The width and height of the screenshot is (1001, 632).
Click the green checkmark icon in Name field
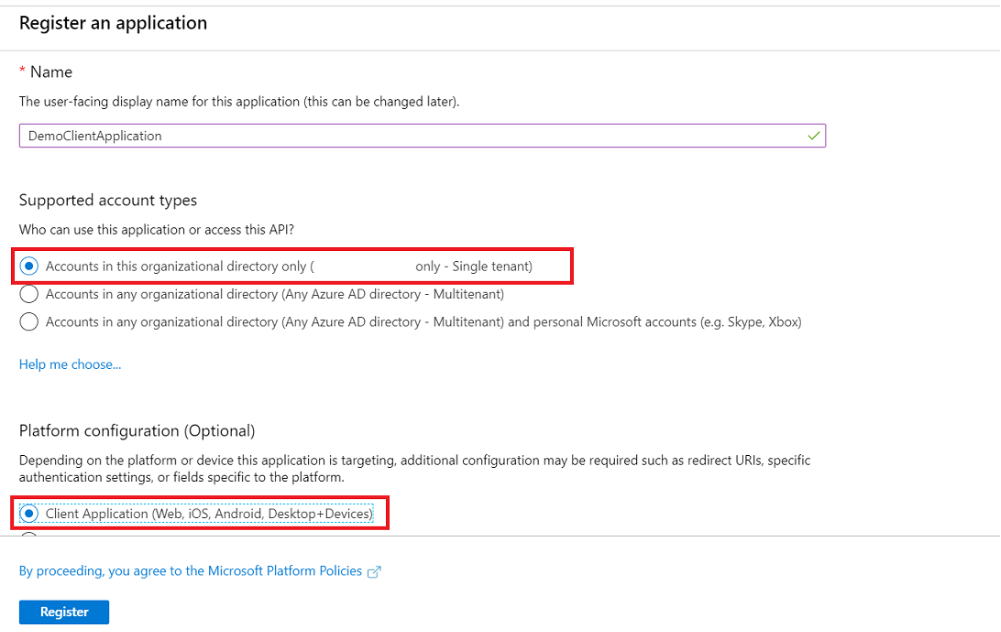point(813,136)
